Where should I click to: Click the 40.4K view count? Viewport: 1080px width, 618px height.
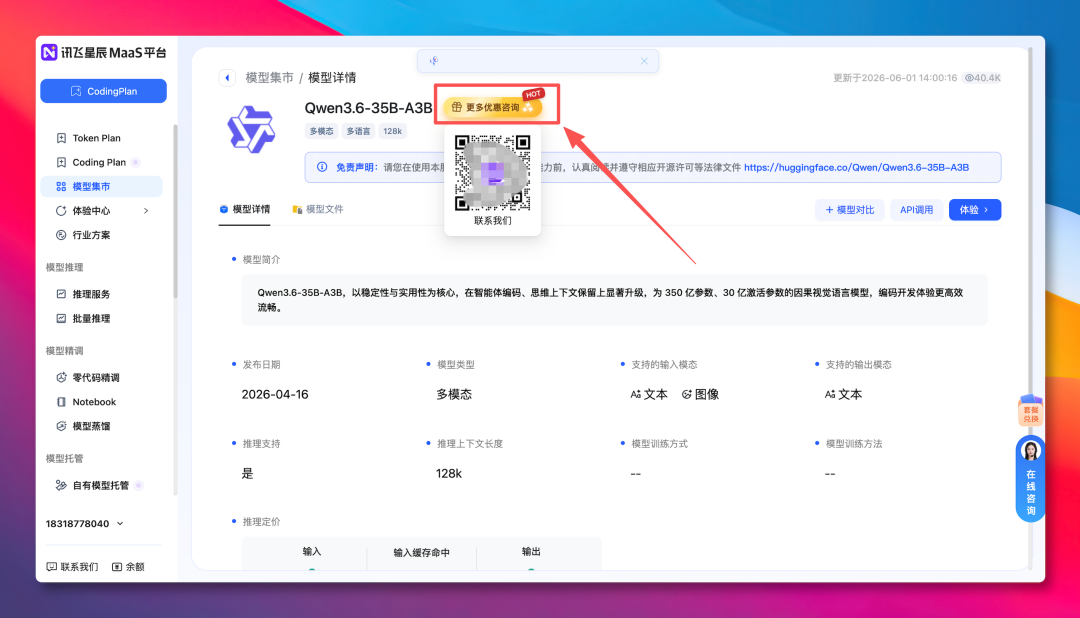[x=982, y=78]
